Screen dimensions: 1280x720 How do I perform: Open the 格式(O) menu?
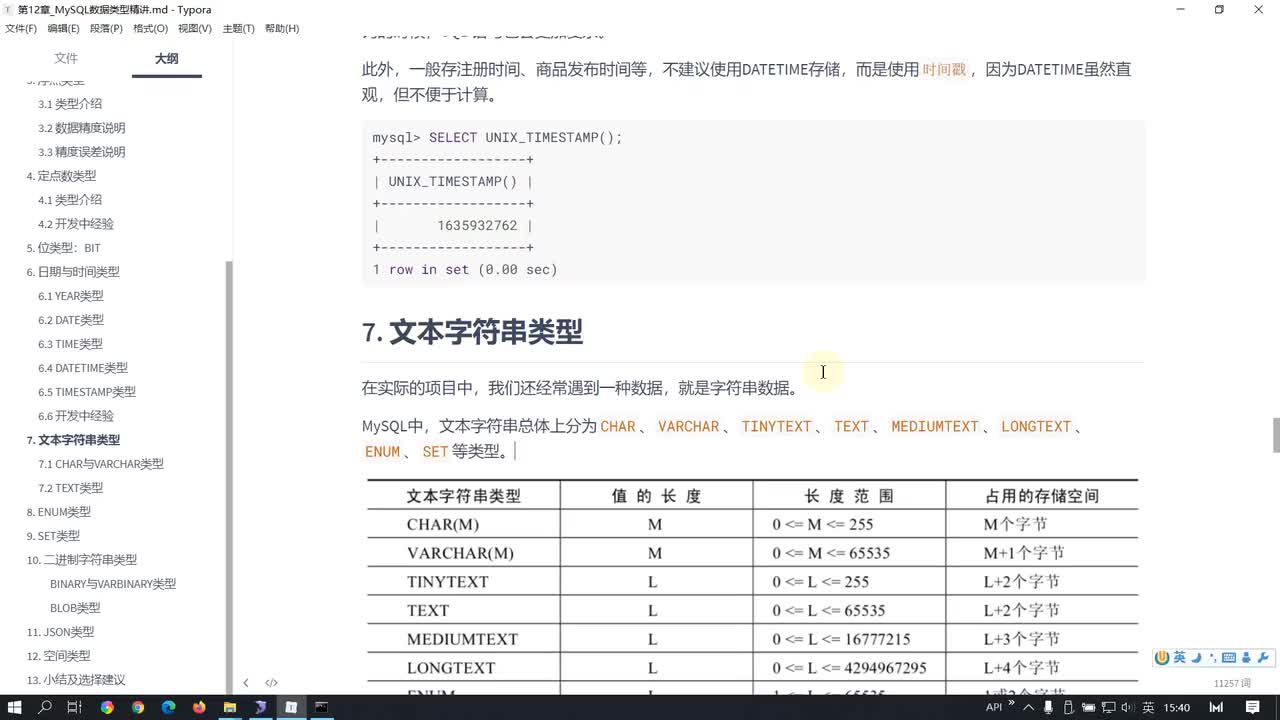click(x=150, y=28)
